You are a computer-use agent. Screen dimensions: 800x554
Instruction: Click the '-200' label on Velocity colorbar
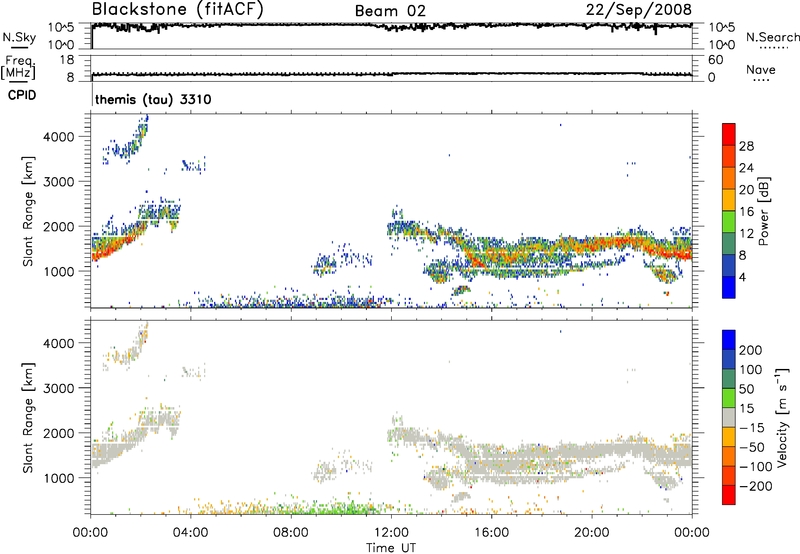tap(755, 486)
